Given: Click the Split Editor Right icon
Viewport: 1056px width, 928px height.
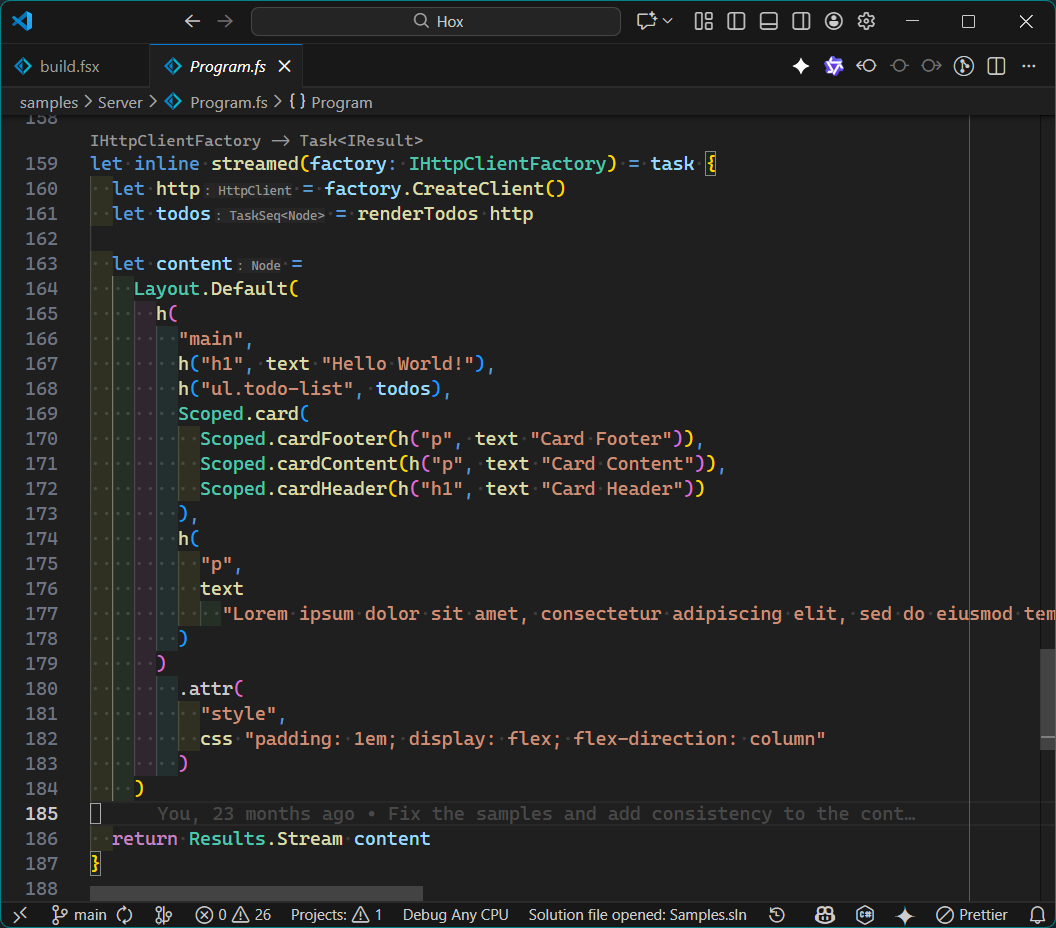Looking at the screenshot, I should tap(996, 66).
